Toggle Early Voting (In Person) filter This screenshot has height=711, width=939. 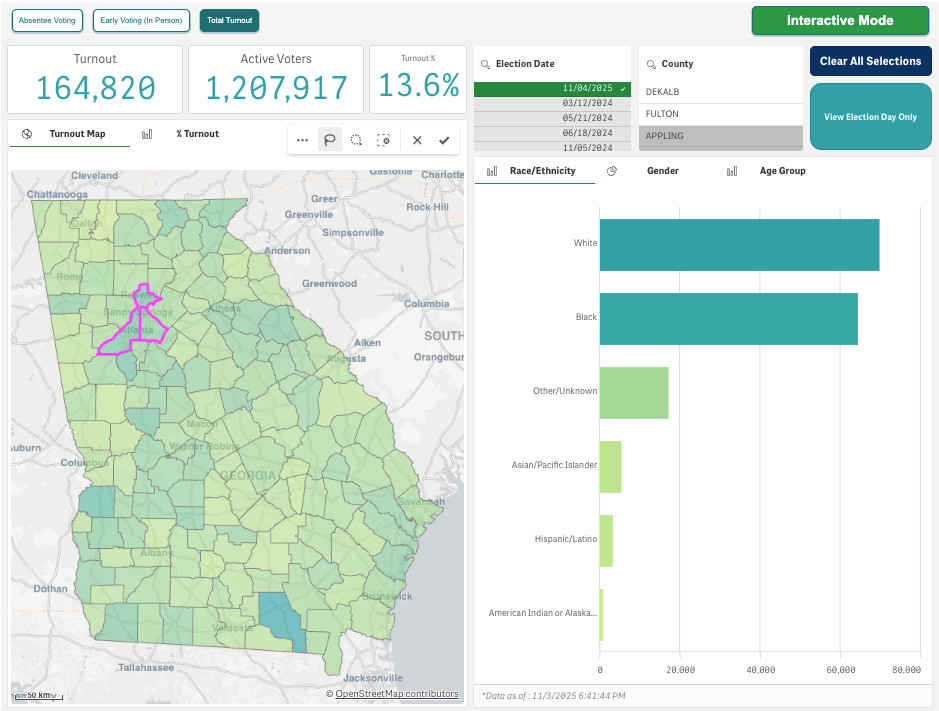(141, 20)
